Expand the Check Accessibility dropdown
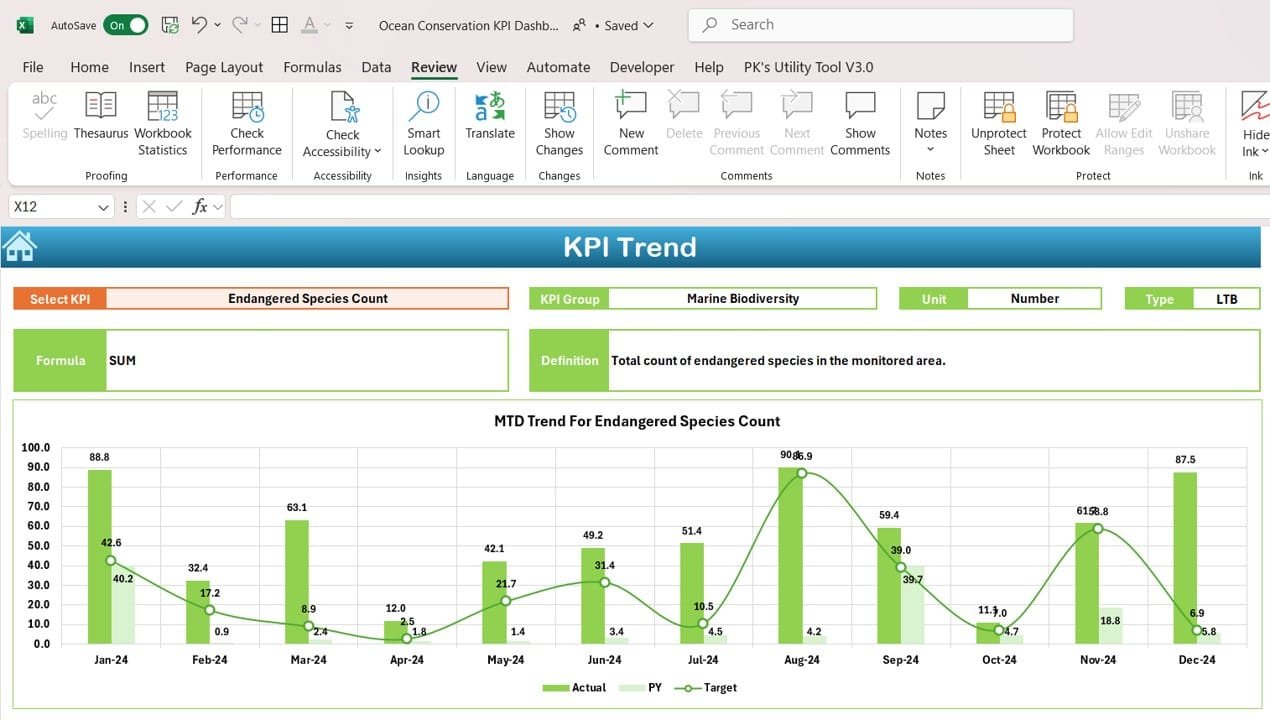Viewport: 1270px width, 720px height. (x=378, y=152)
